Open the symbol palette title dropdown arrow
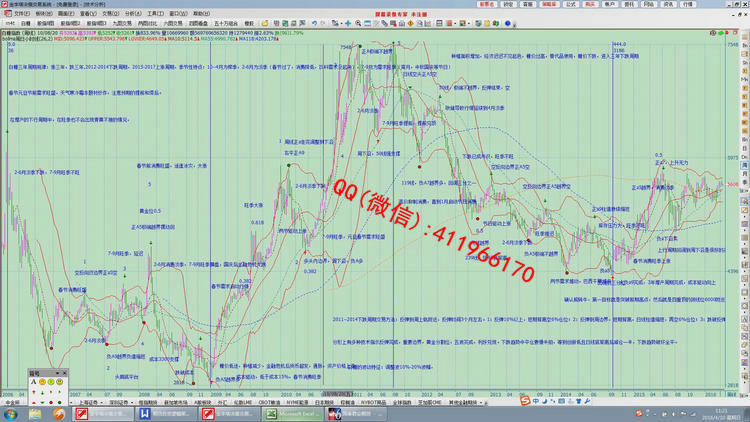 57,373
